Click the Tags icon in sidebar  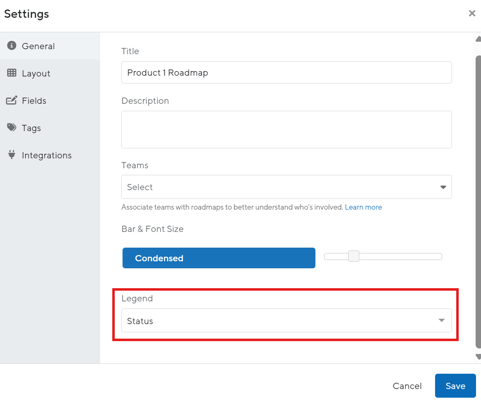point(12,127)
